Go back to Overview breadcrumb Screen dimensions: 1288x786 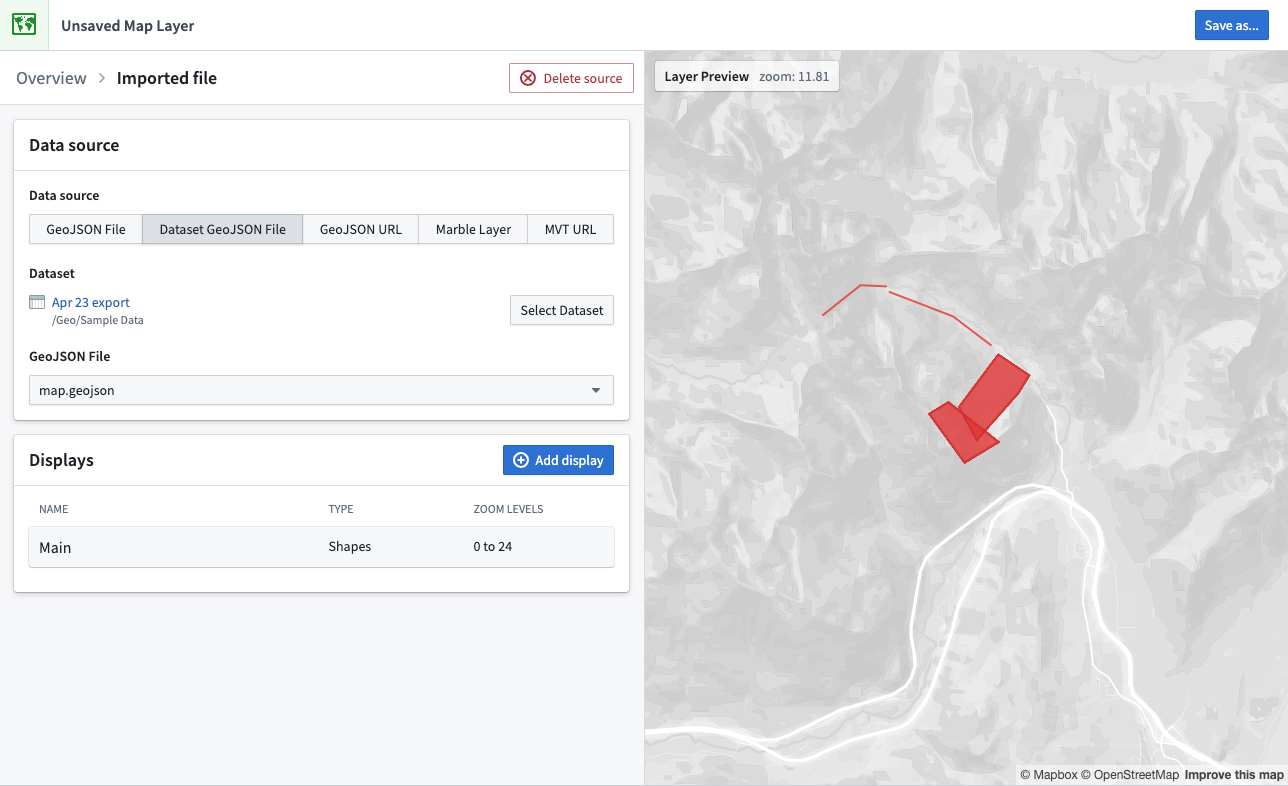click(x=51, y=78)
